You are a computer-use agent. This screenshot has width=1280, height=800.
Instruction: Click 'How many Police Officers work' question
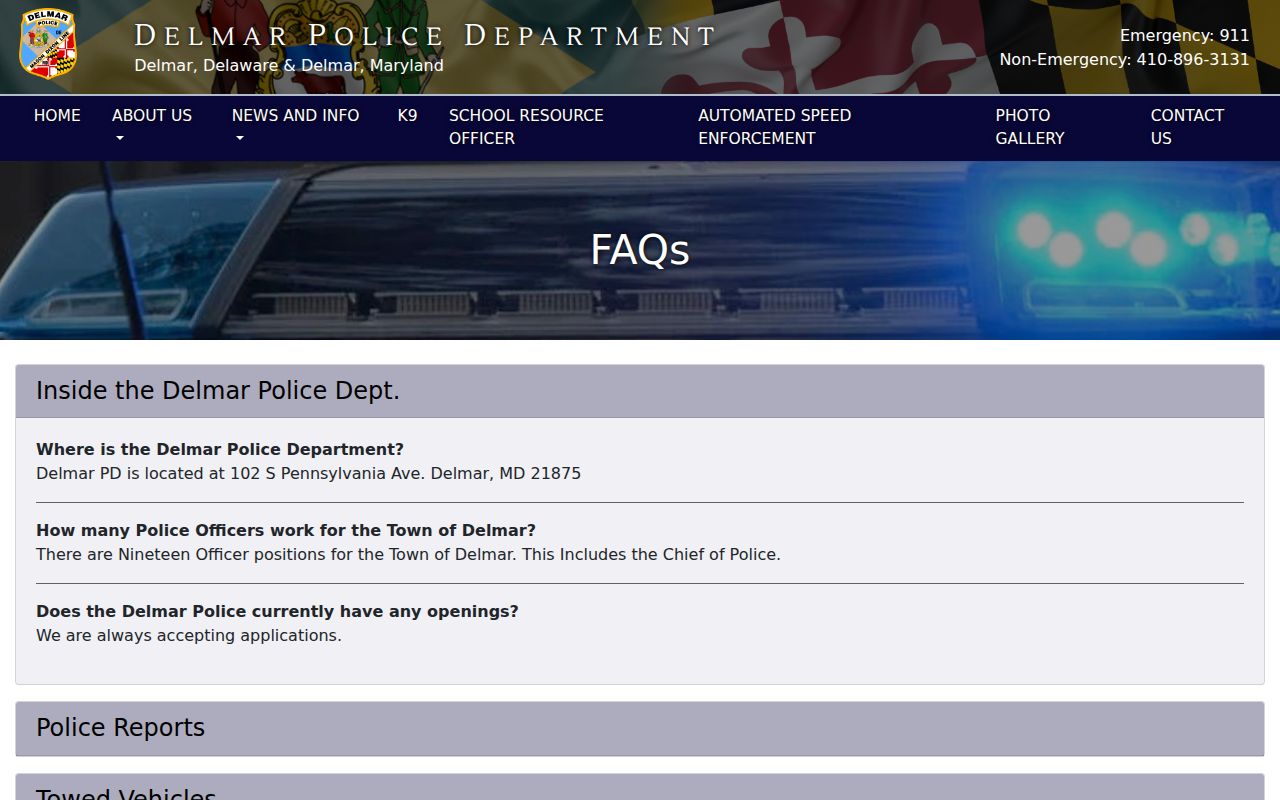tap(286, 530)
